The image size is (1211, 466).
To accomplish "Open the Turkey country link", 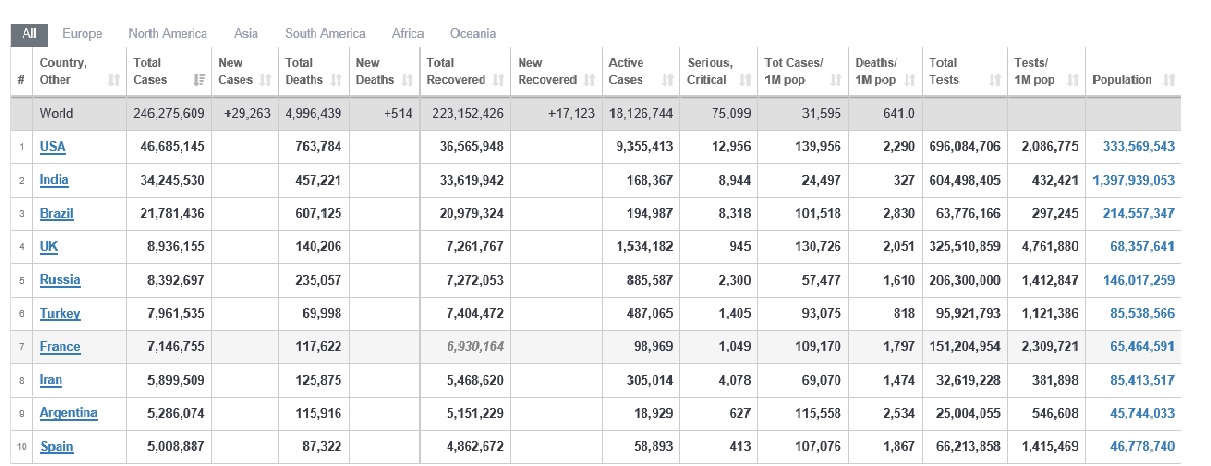I will click(60, 314).
